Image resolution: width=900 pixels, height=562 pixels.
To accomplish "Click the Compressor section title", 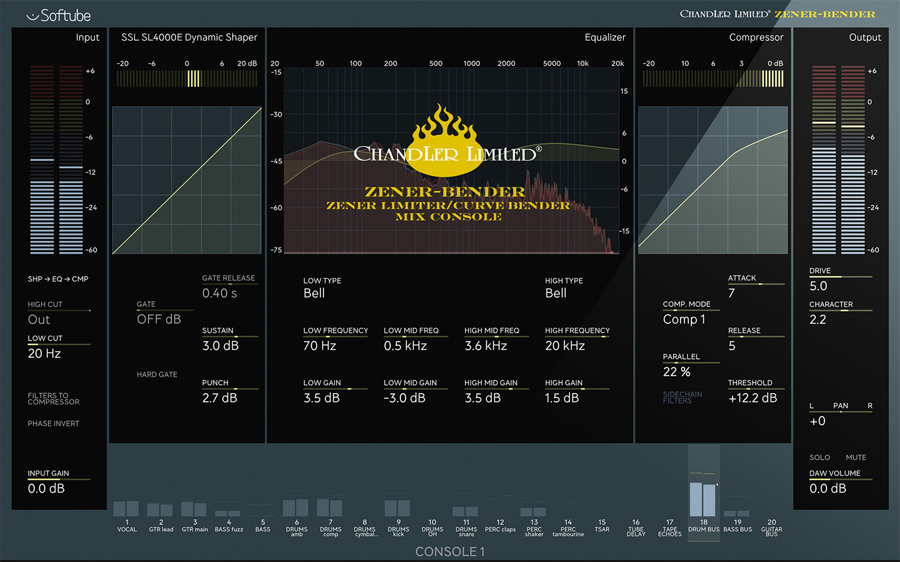I will tap(756, 37).
